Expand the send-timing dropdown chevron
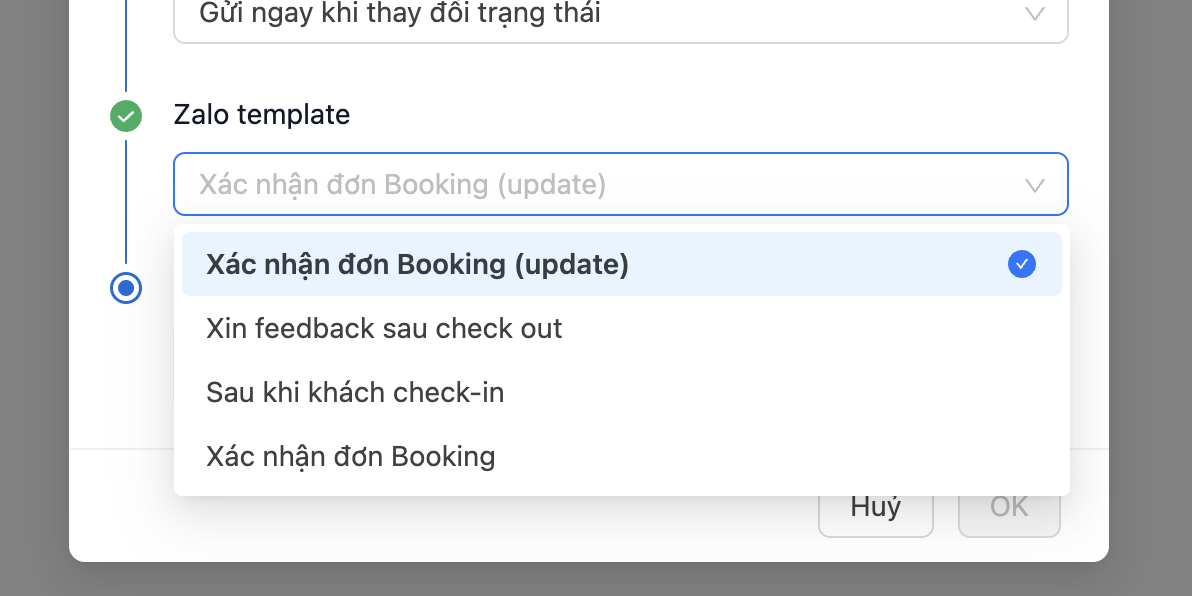Viewport: 1192px width, 596px height. point(1035,14)
